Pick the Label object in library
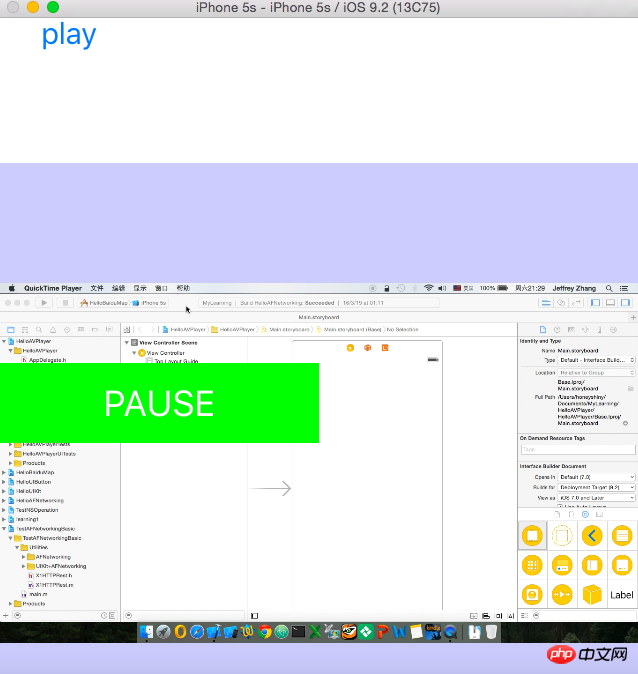 pos(622,595)
